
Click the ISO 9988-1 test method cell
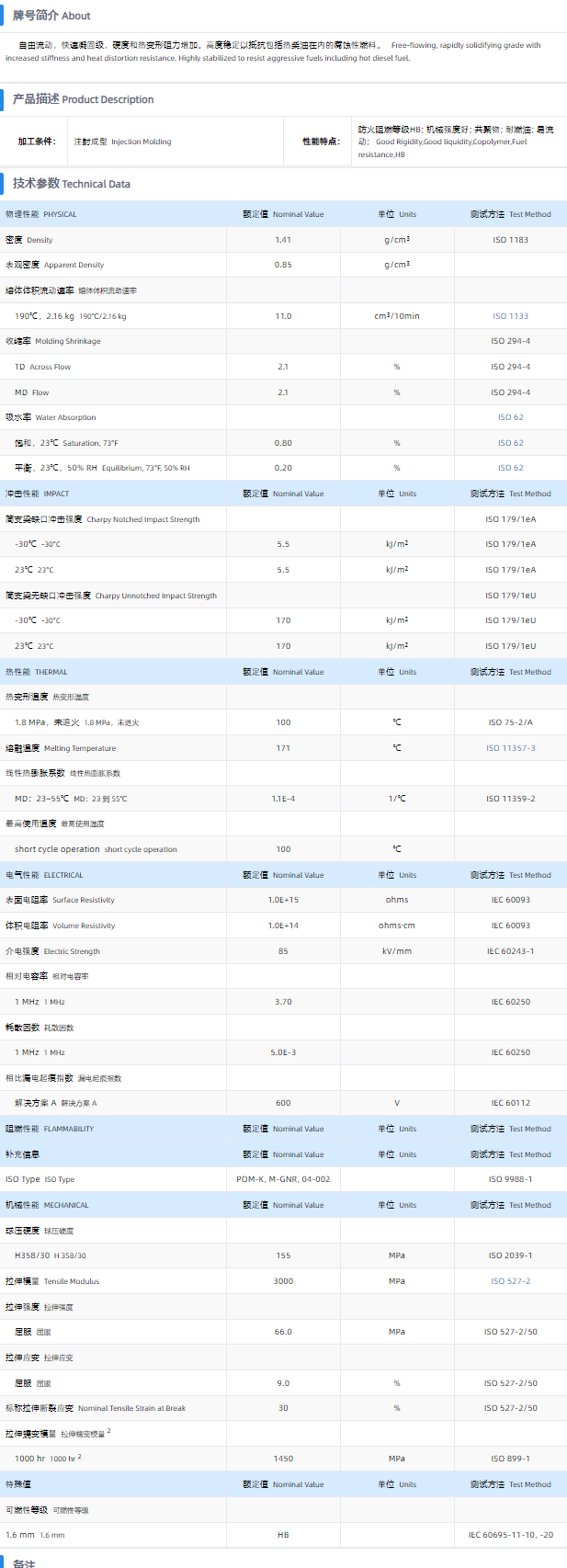pyautogui.click(x=510, y=1179)
